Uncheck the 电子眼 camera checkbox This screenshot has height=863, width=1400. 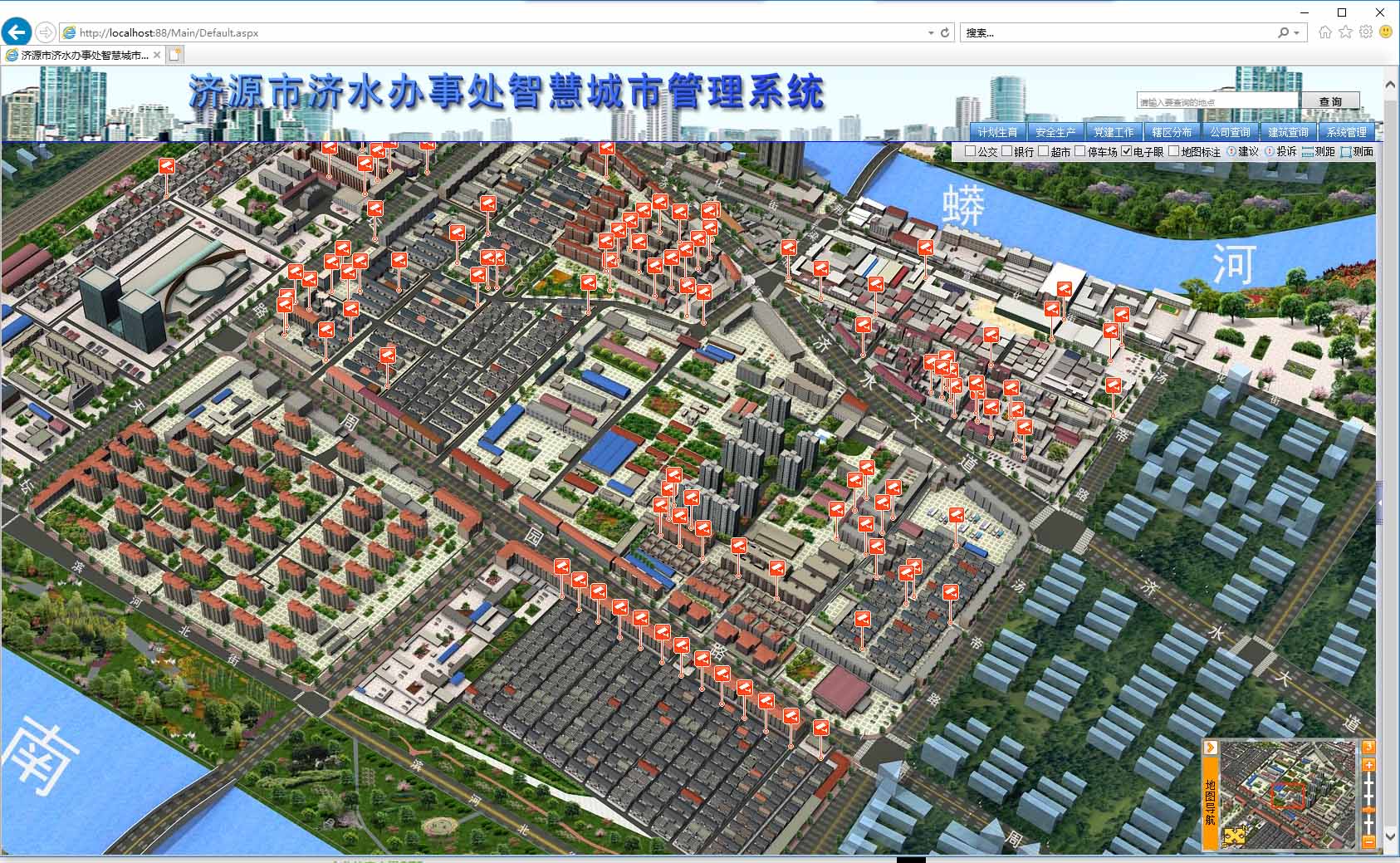[x=1126, y=151]
